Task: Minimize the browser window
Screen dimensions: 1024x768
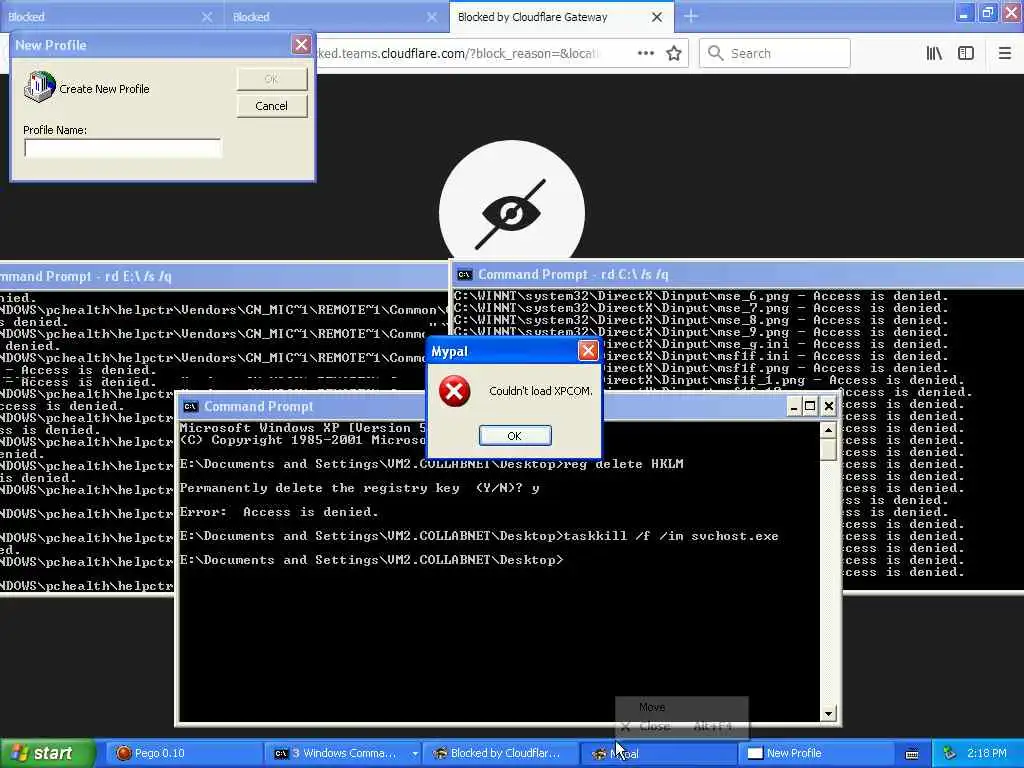Action: (x=963, y=12)
